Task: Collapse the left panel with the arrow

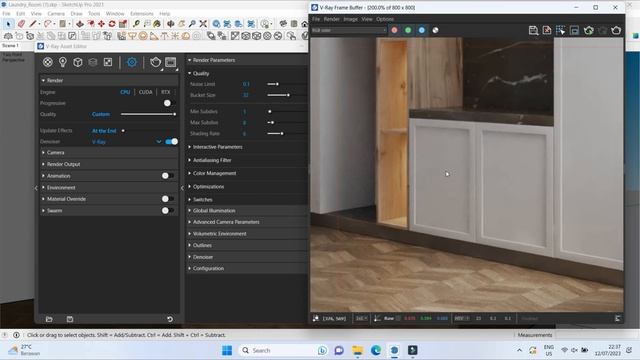Action: pos(36,188)
